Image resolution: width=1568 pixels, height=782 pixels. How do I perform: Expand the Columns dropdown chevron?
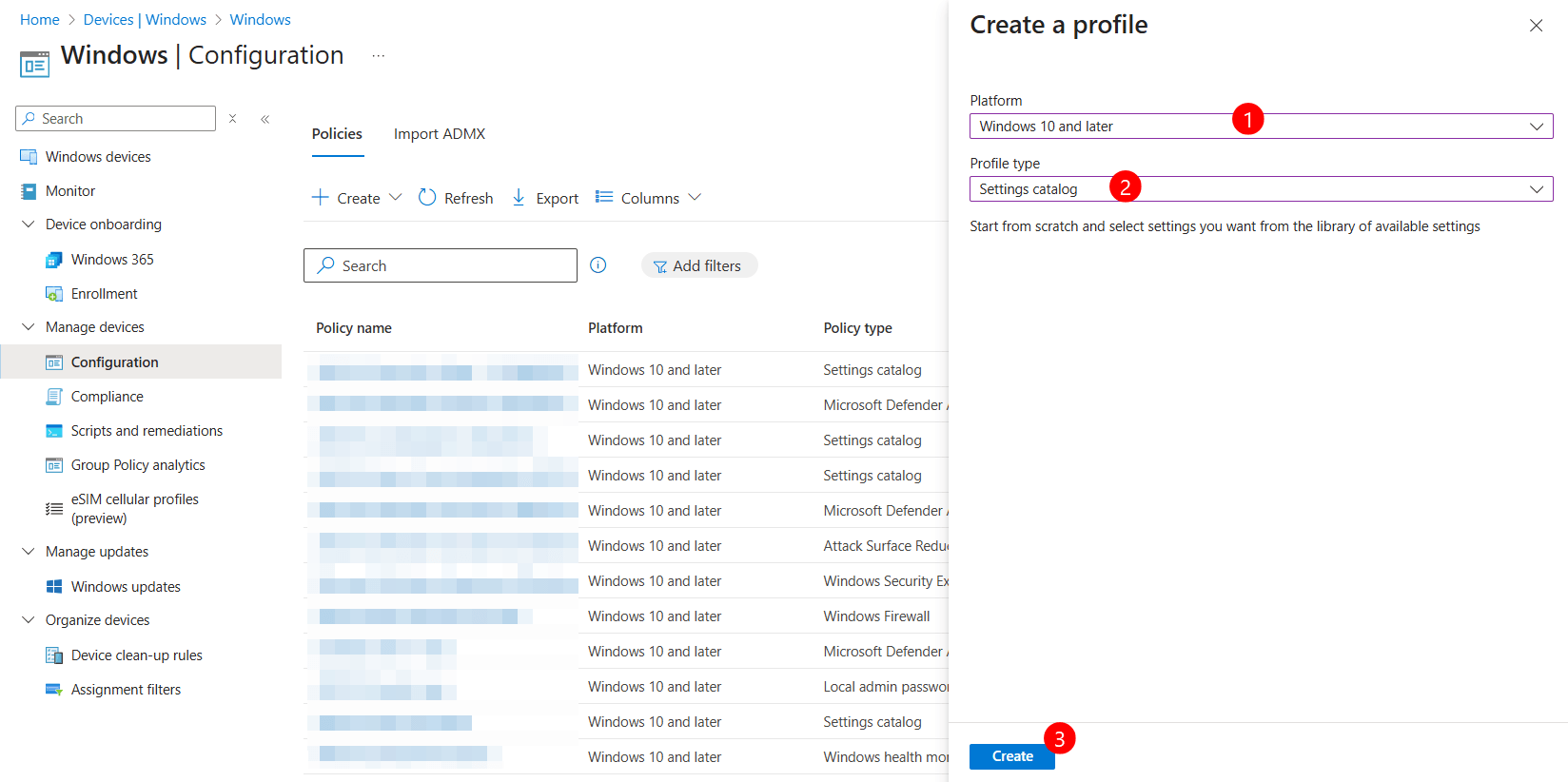click(695, 197)
